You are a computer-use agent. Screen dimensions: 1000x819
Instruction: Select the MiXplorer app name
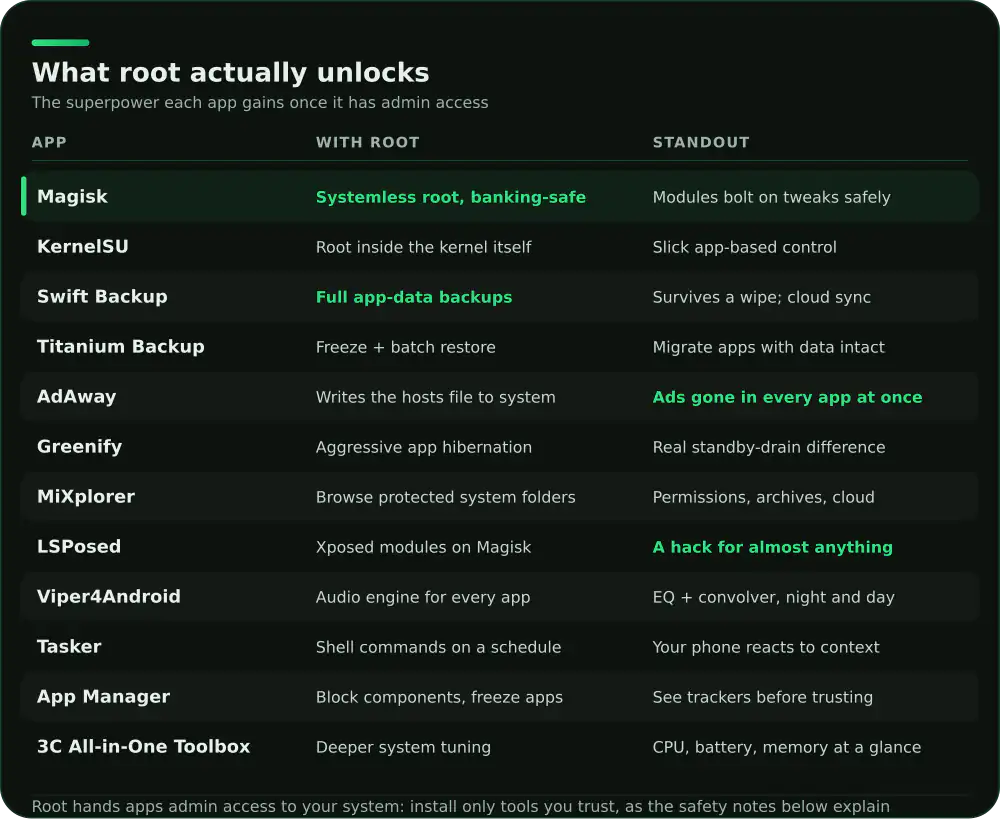pos(85,496)
